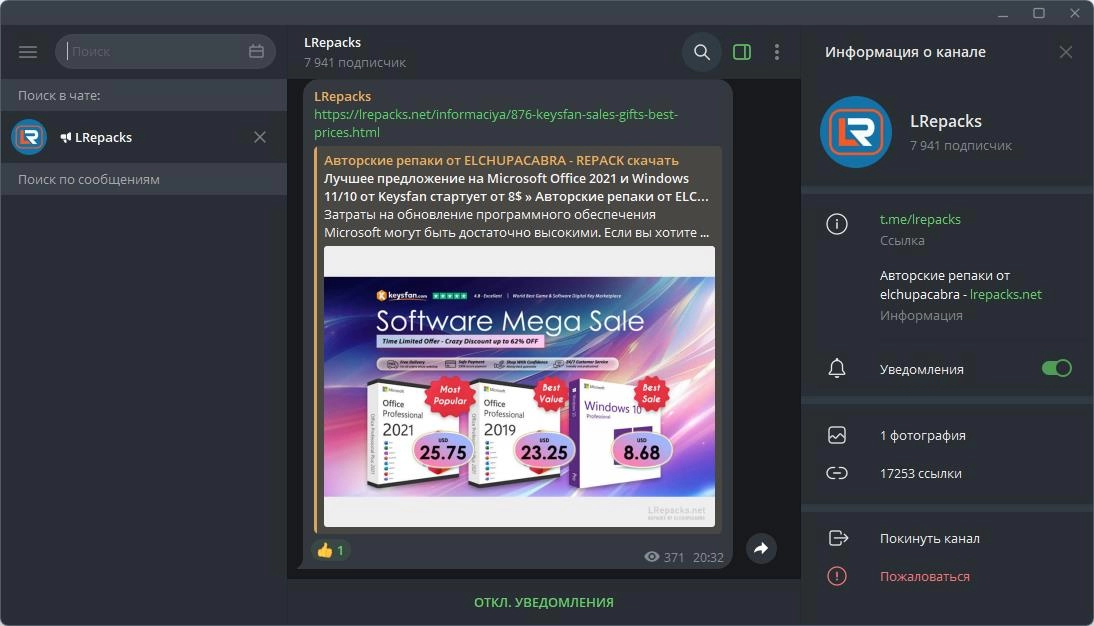Click the ОТКЛ. УВЕДОМЛЕНИЯ button
Screen dimensions: 1094x626
click(544, 602)
